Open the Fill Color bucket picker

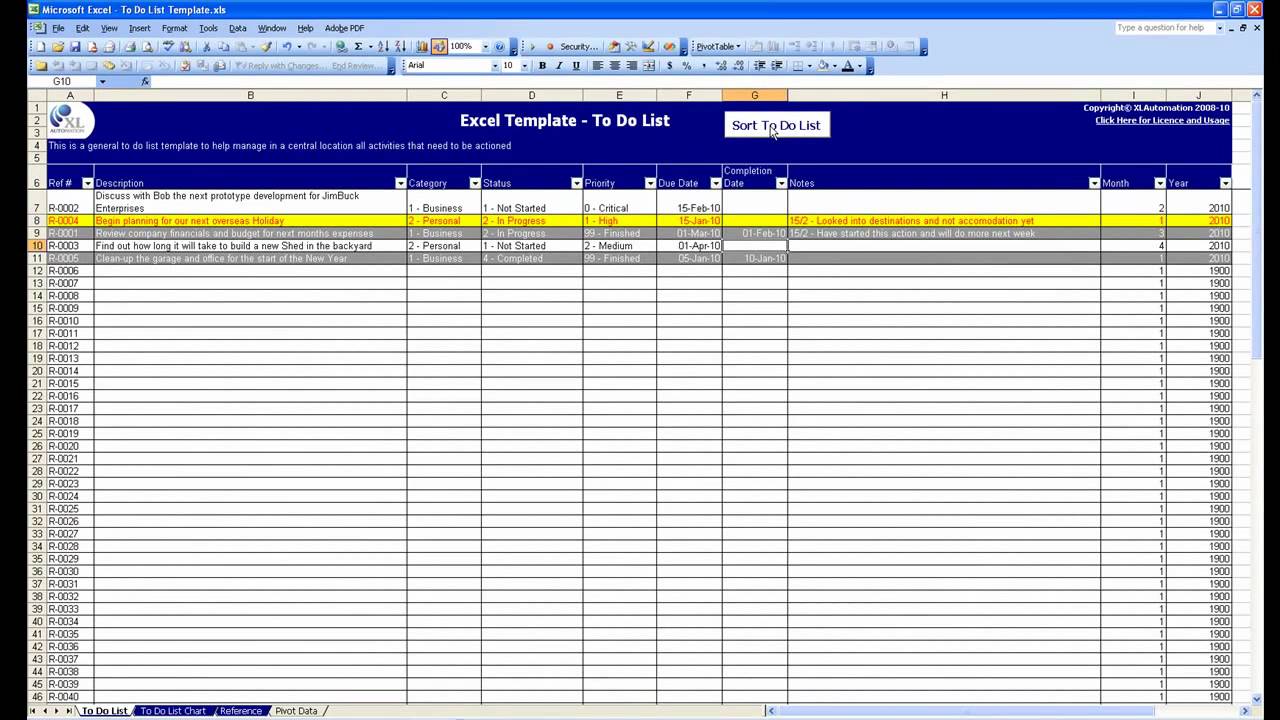[x=823, y=65]
